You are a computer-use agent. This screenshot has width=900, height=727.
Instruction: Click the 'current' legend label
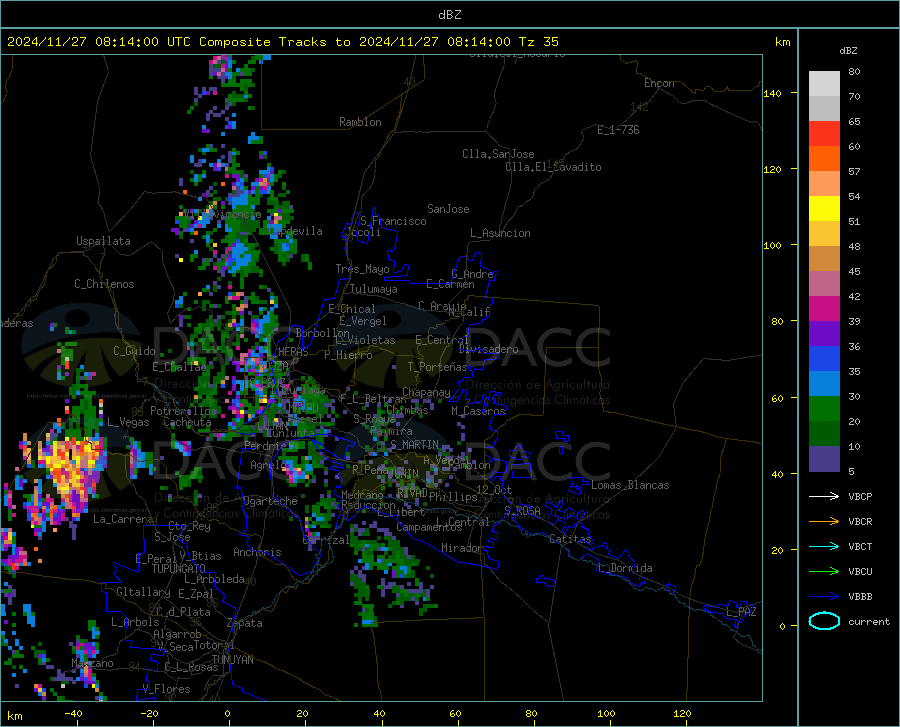point(869,621)
